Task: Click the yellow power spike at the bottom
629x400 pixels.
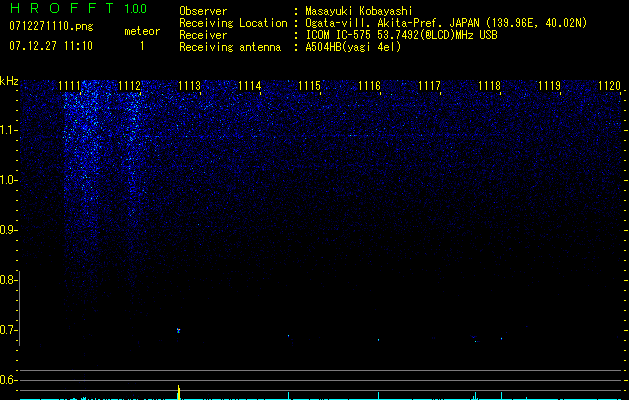Action: (179, 392)
